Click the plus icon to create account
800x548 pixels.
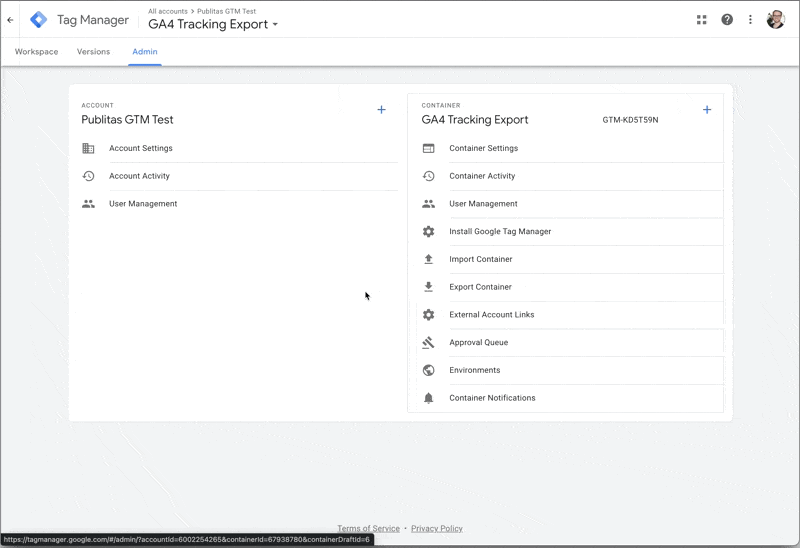point(381,110)
